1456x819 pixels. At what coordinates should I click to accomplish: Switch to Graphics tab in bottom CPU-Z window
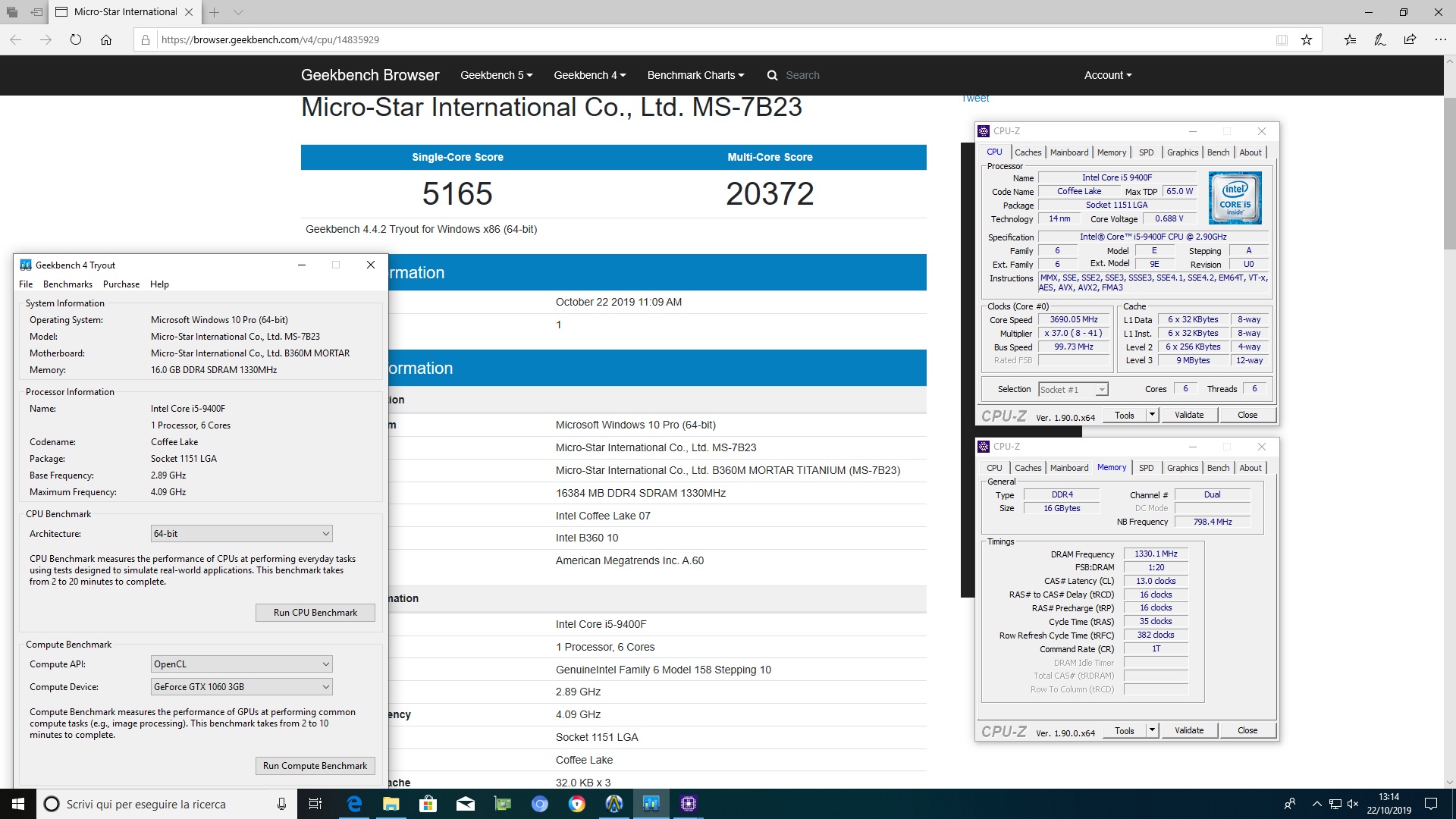[x=1182, y=468]
